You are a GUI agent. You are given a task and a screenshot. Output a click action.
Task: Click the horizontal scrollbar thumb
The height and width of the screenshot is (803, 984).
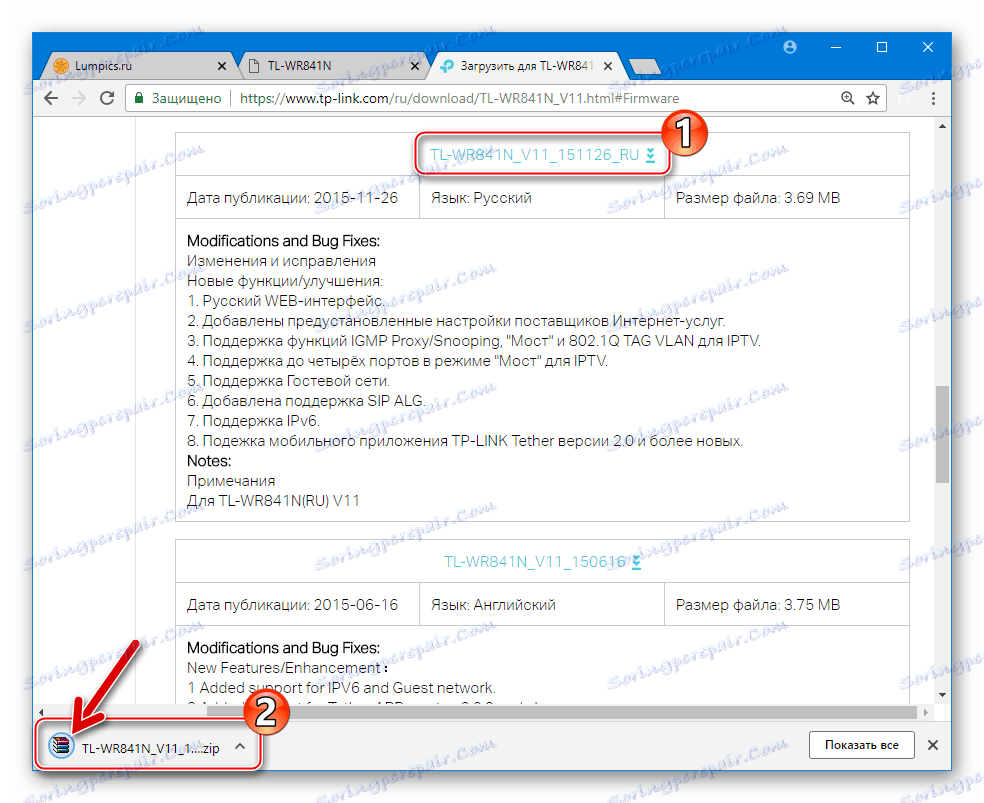pyautogui.click(x=562, y=712)
